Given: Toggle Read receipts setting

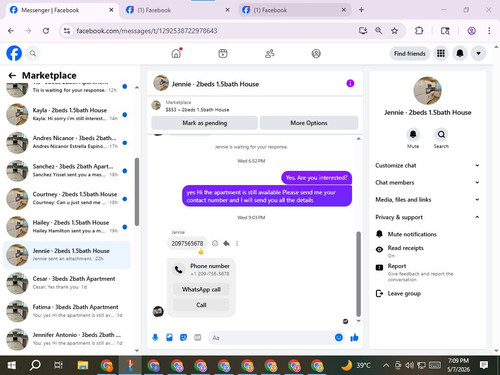Looking at the screenshot, I should [x=427, y=251].
